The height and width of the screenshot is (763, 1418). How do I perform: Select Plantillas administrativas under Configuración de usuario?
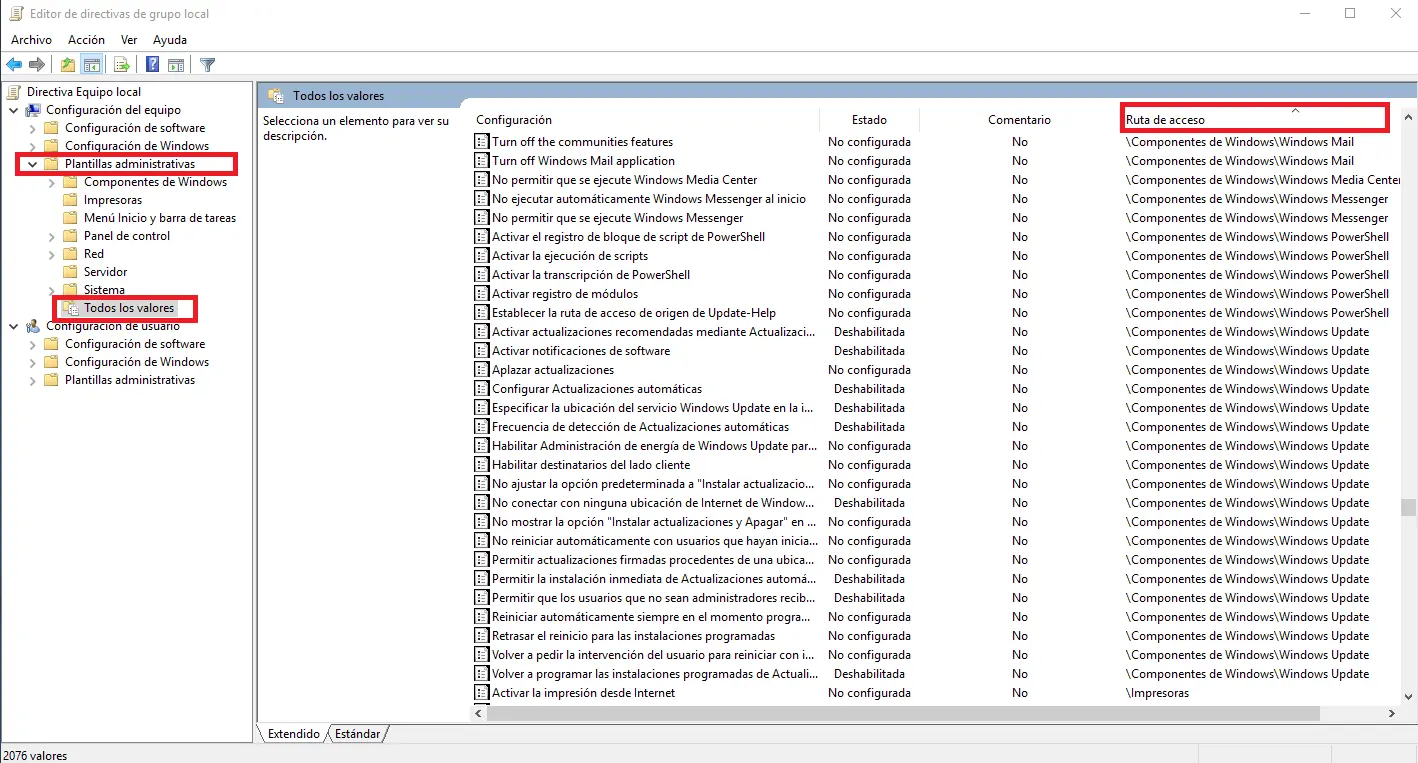point(130,380)
